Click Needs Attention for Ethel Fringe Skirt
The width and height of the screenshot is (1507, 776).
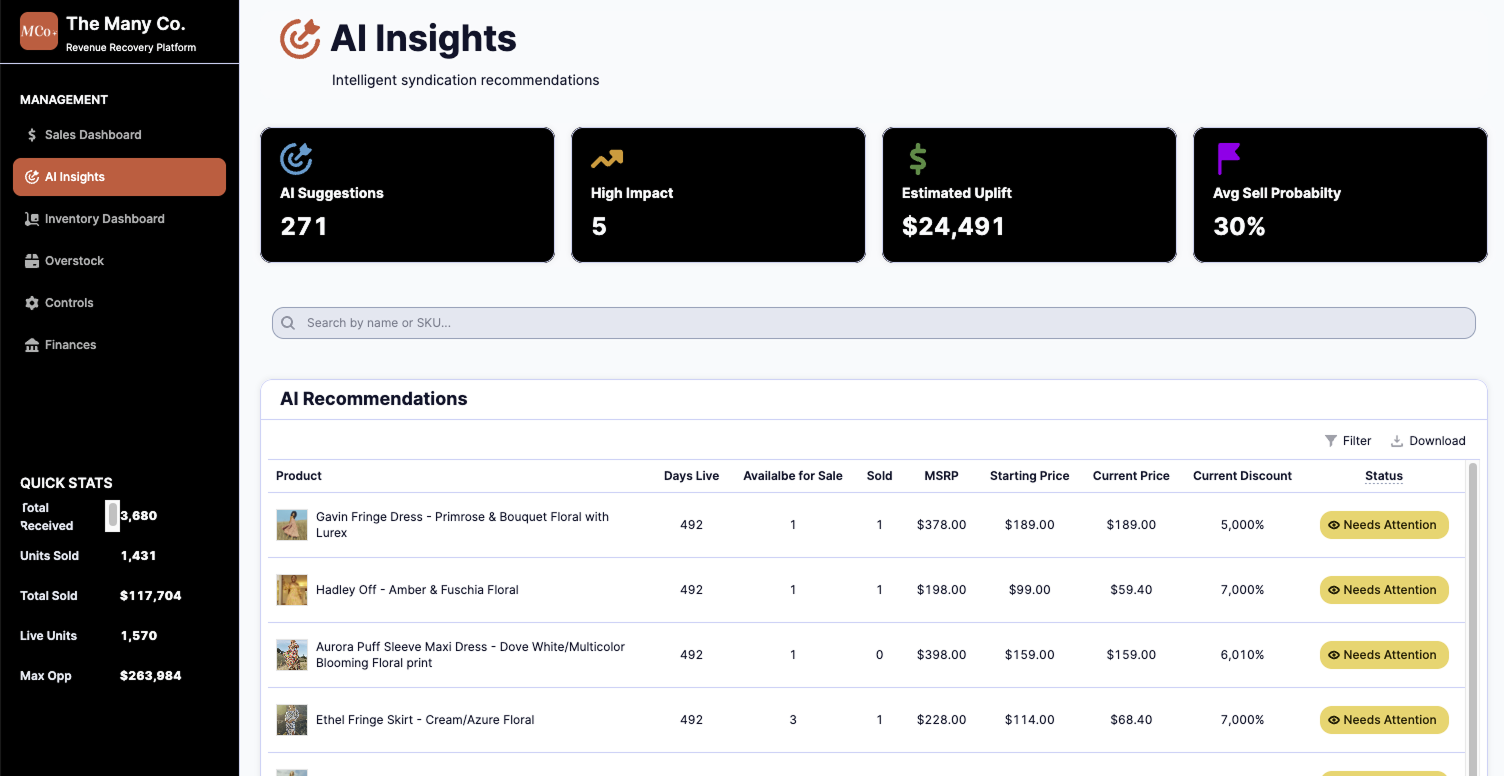(1384, 720)
